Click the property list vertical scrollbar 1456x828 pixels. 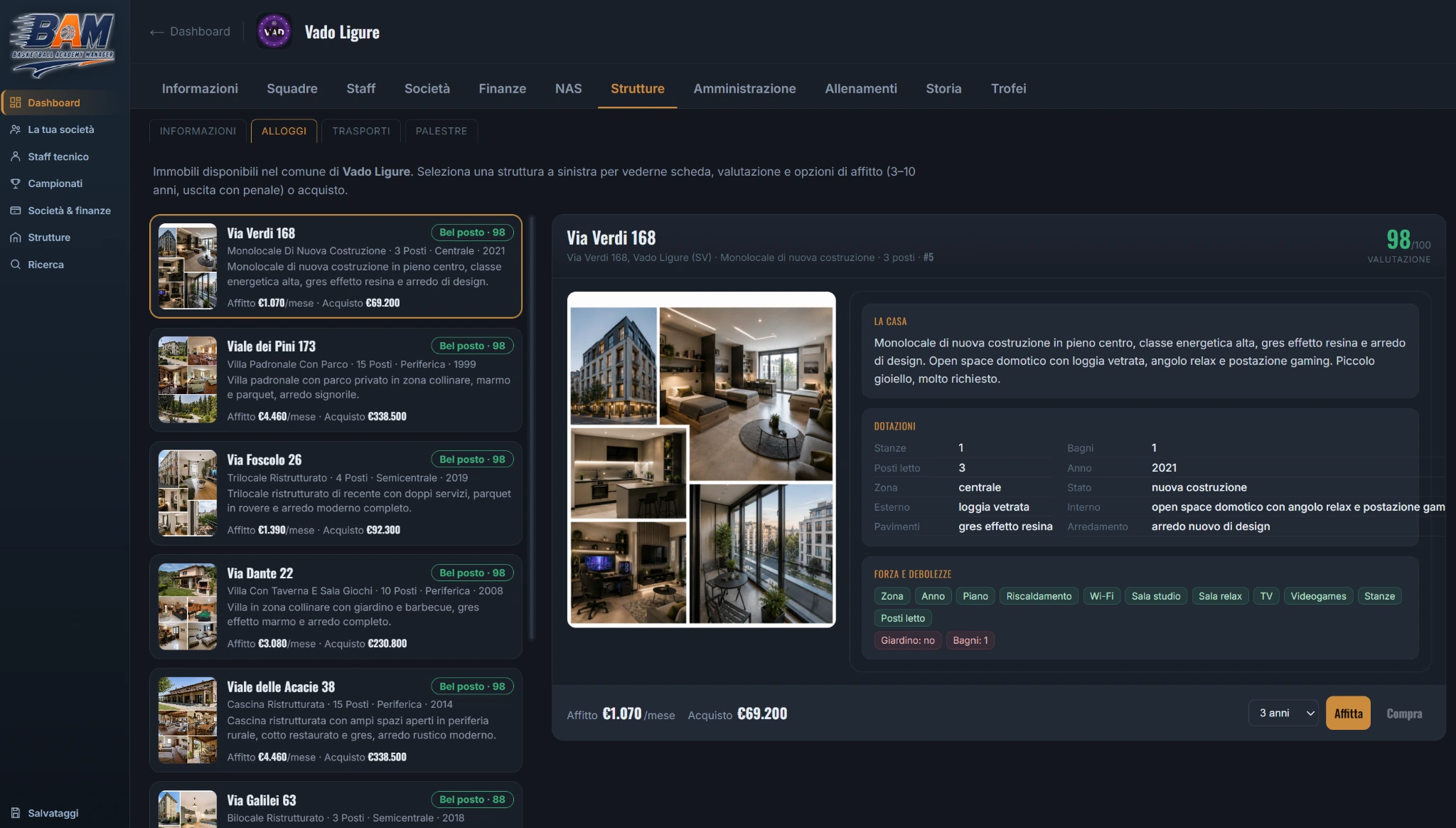click(532, 427)
